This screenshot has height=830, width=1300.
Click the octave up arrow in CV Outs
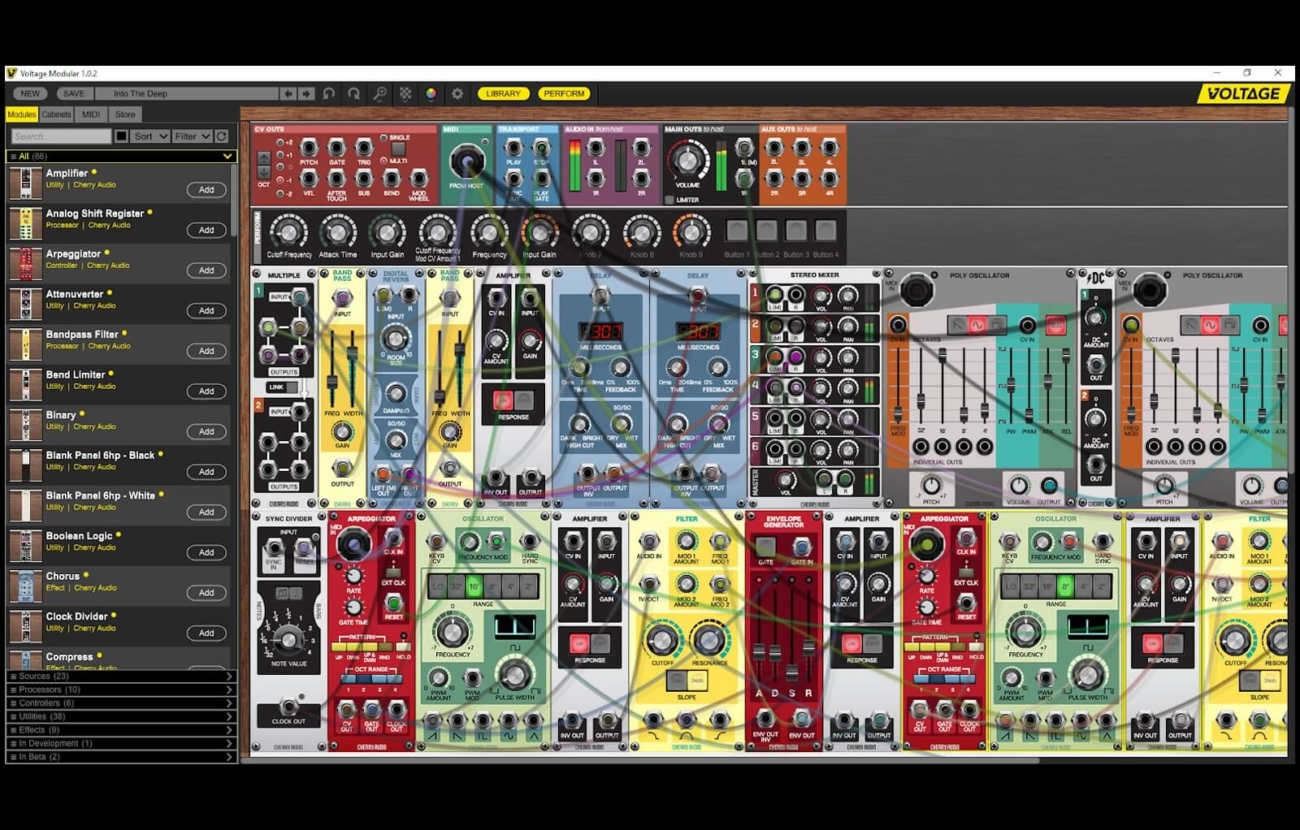[x=264, y=159]
